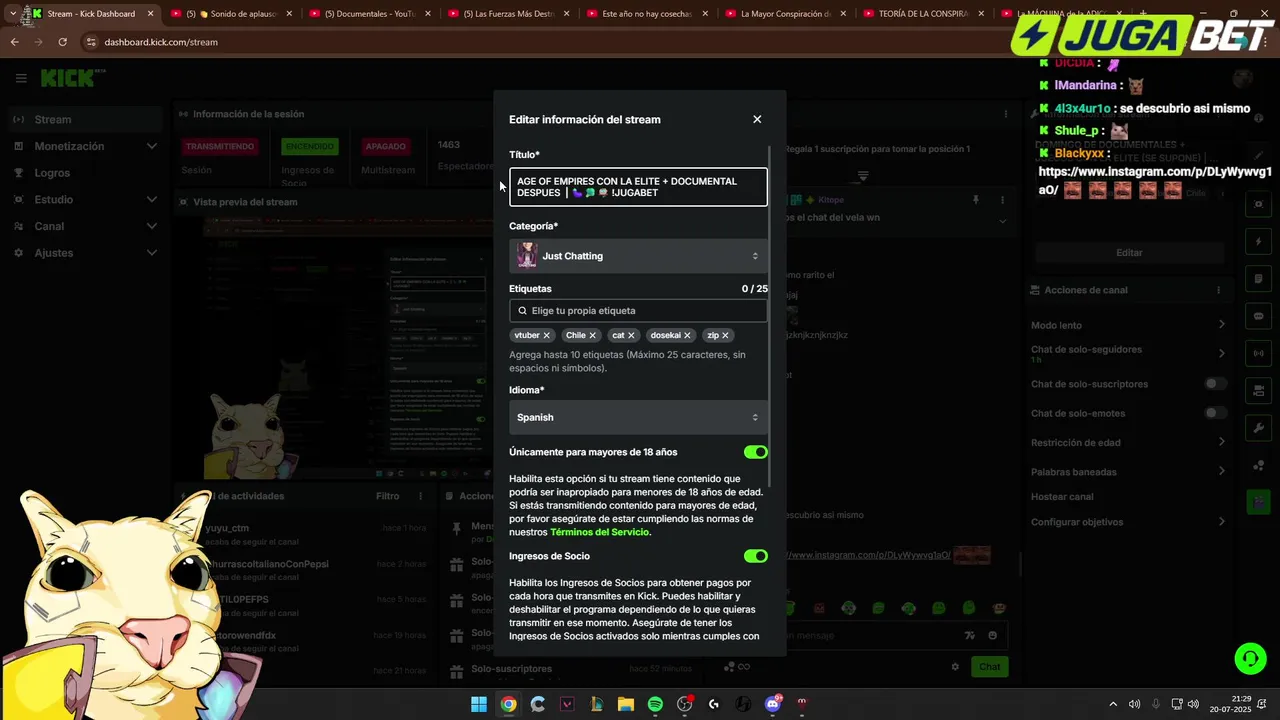The width and height of the screenshot is (1280, 720).
Task: Open the Categoría Just Chatting dropdown
Action: click(x=638, y=256)
